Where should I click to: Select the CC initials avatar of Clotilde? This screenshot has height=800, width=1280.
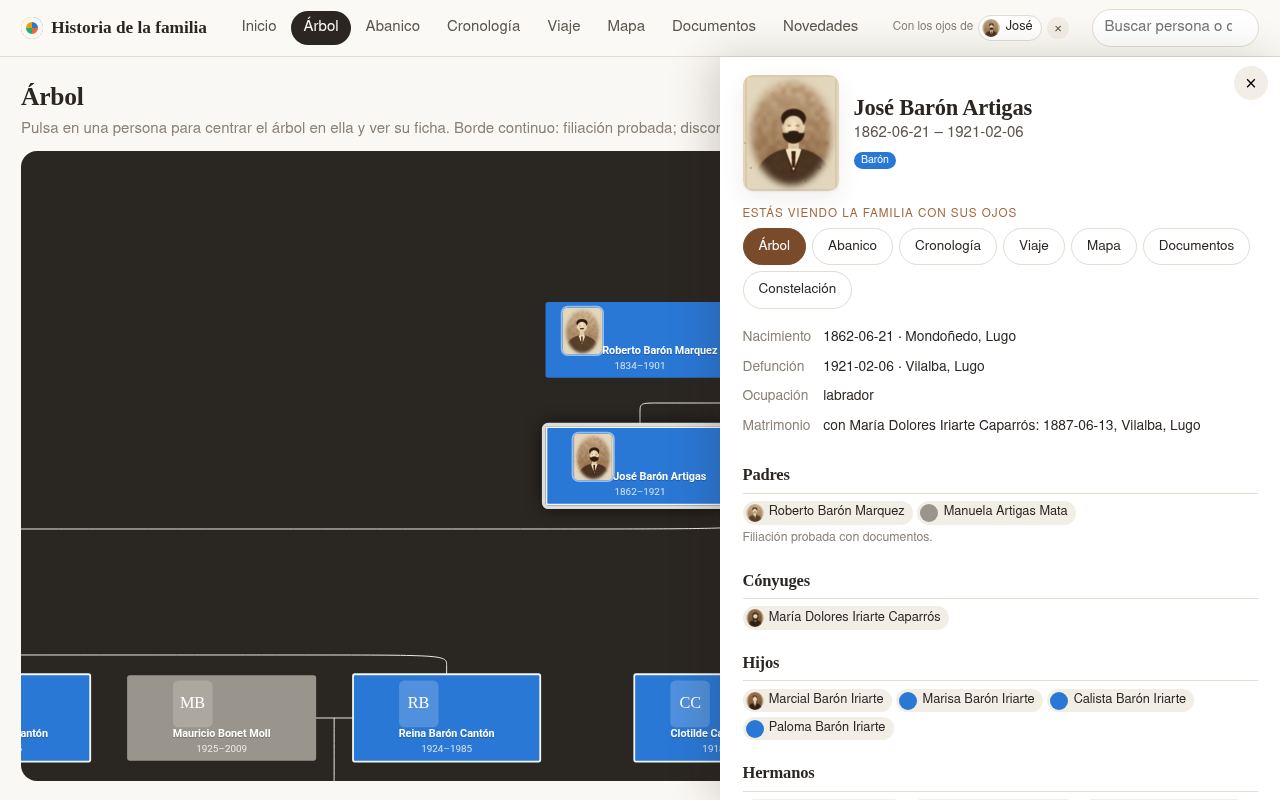coord(690,703)
